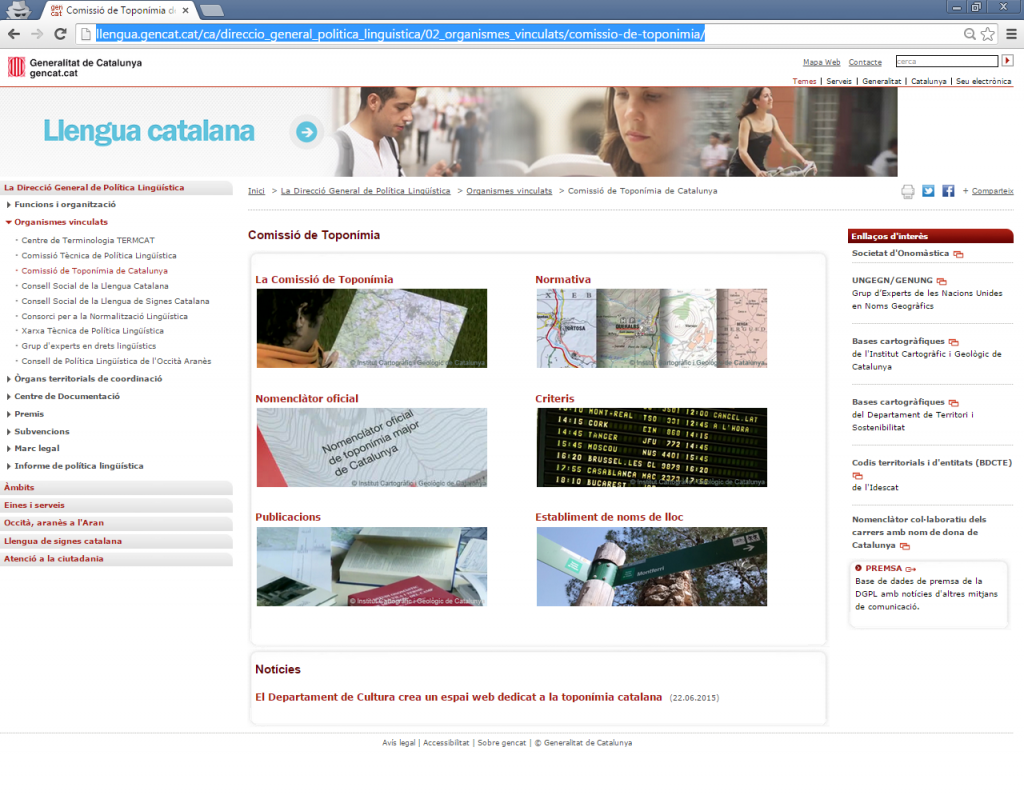Image resolution: width=1024 pixels, height=795 pixels.
Task: Click Generalitat de Catalunya logo
Action: [75, 67]
